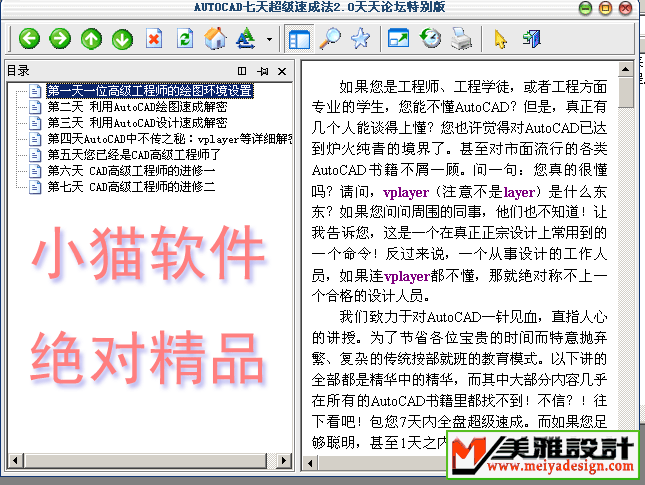Go forward with the green right arrow
645x485 pixels.
pos(60,39)
